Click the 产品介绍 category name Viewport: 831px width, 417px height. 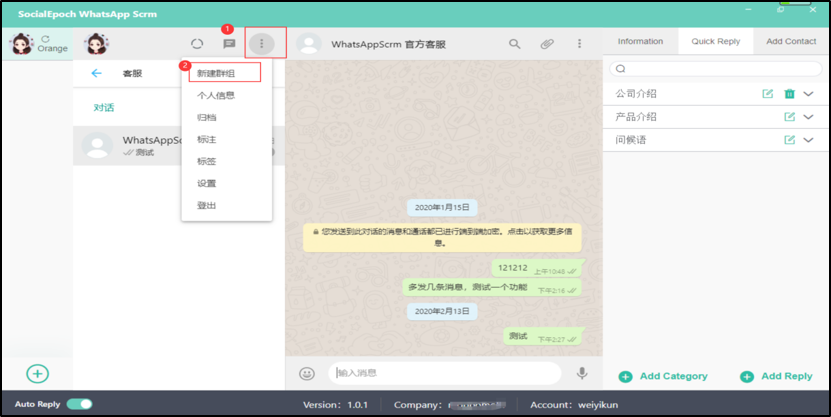636,117
